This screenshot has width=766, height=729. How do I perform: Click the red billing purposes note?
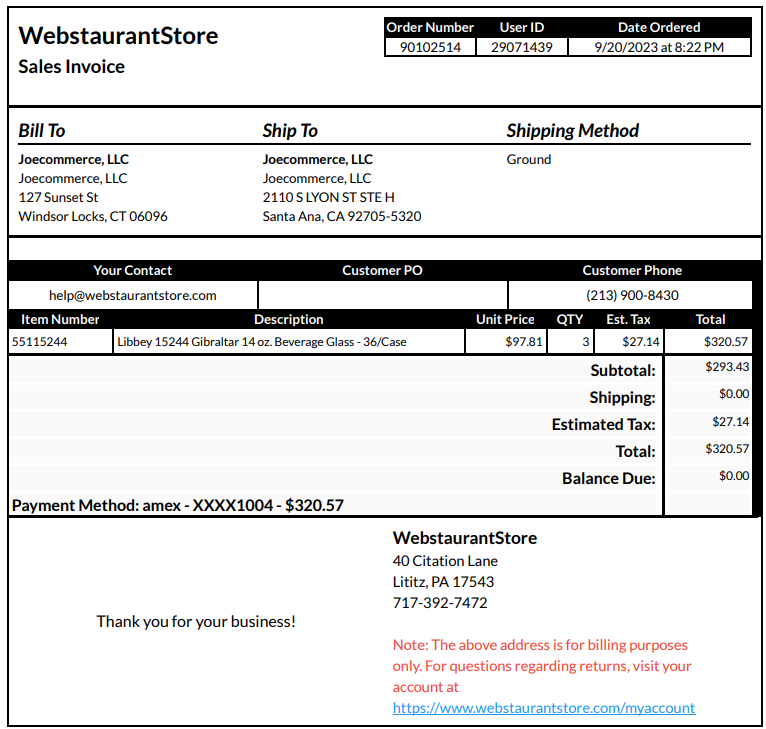tap(542, 666)
